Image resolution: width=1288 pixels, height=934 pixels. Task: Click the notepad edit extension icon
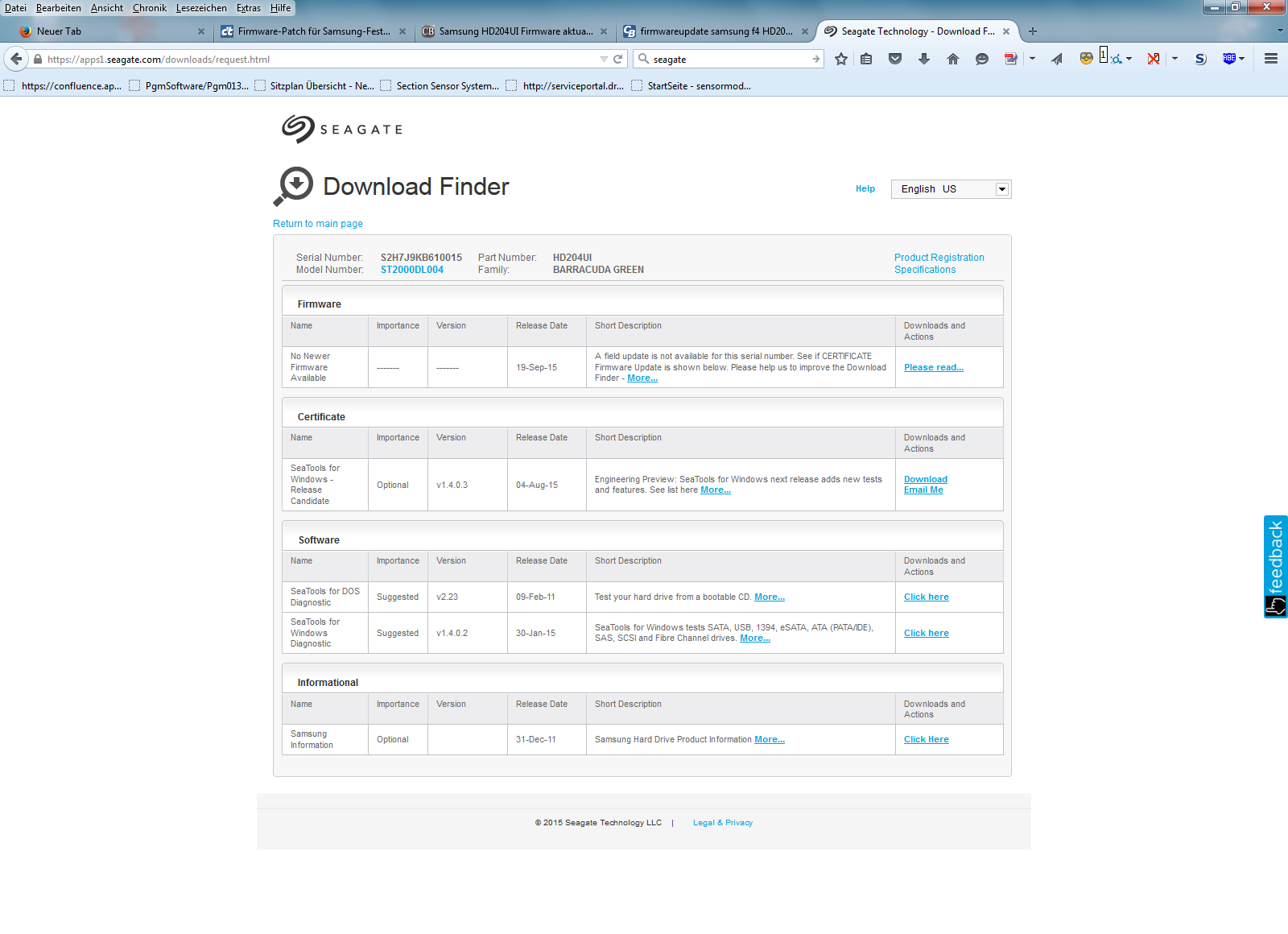[1011, 59]
